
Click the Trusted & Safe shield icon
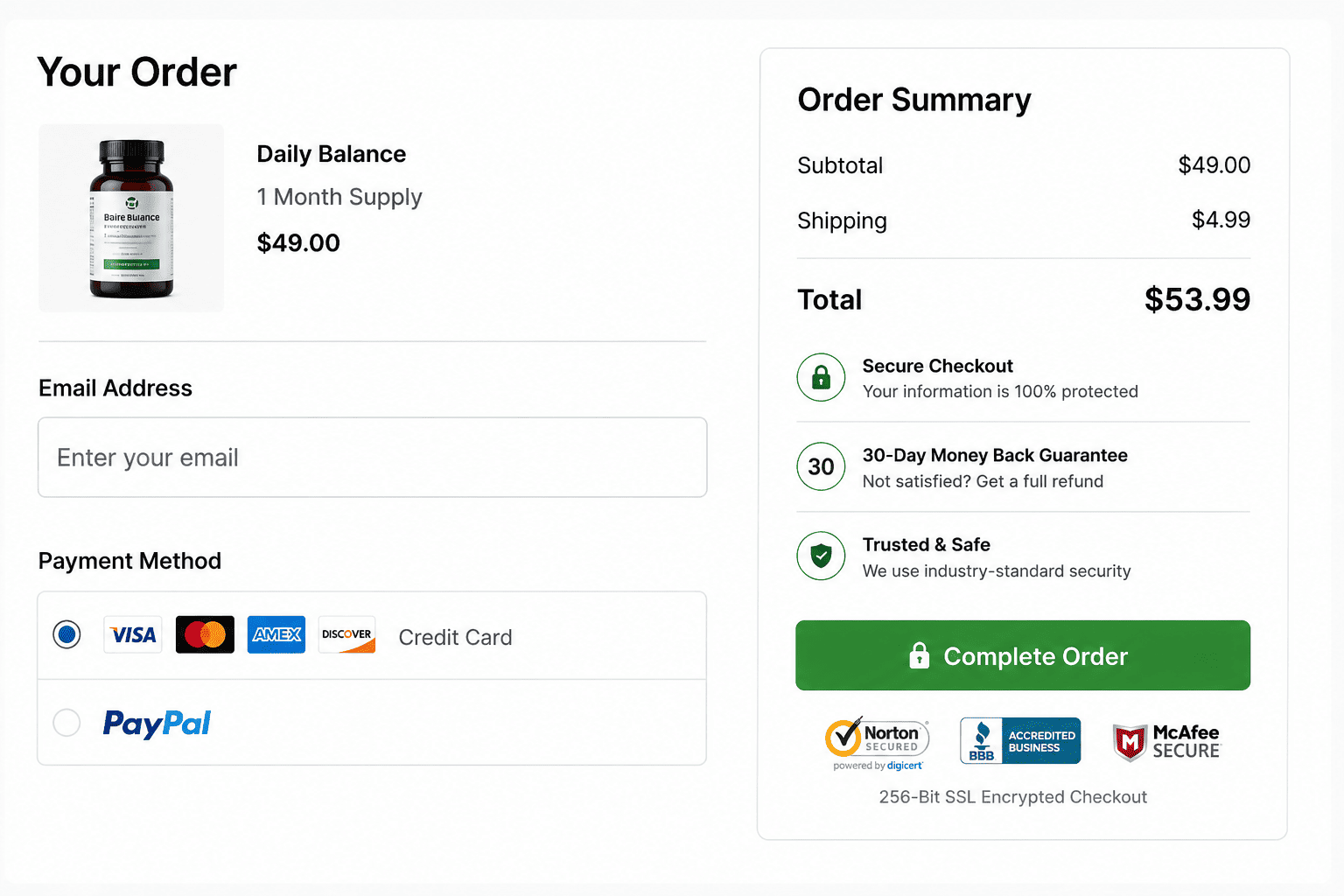point(821,556)
